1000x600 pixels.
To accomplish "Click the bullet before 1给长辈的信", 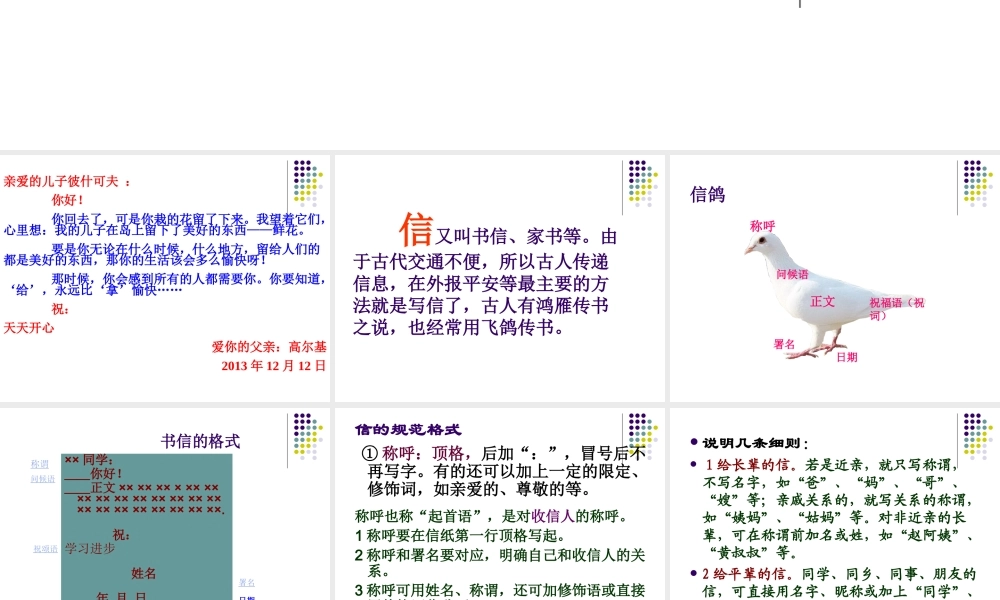I will click(691, 464).
